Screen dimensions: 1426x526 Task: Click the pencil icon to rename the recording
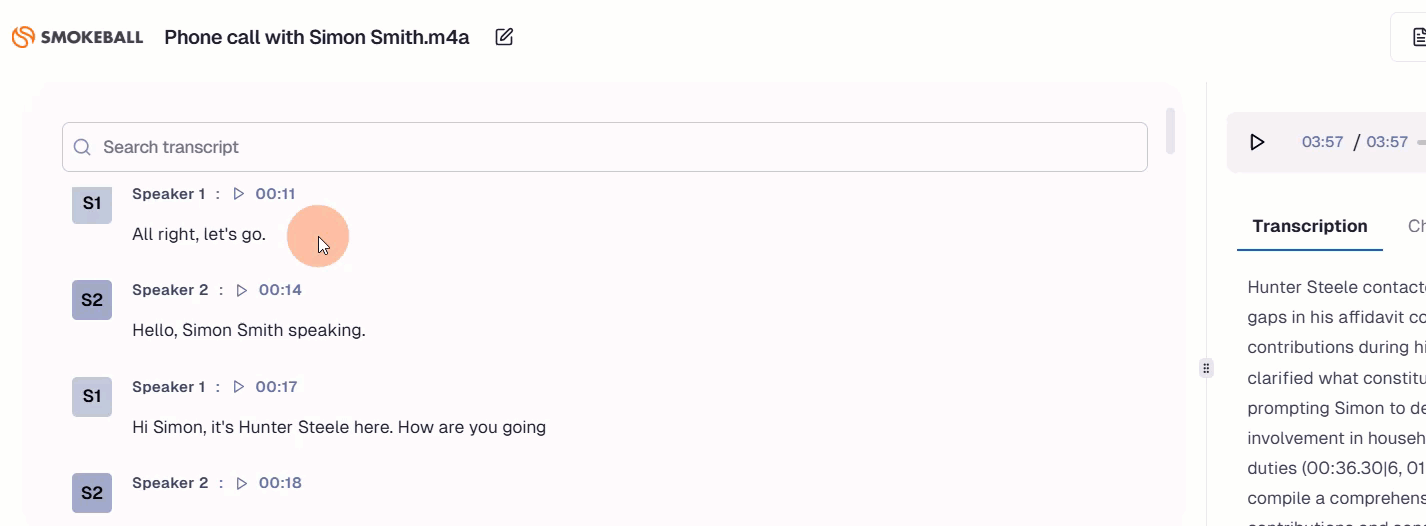tap(504, 37)
